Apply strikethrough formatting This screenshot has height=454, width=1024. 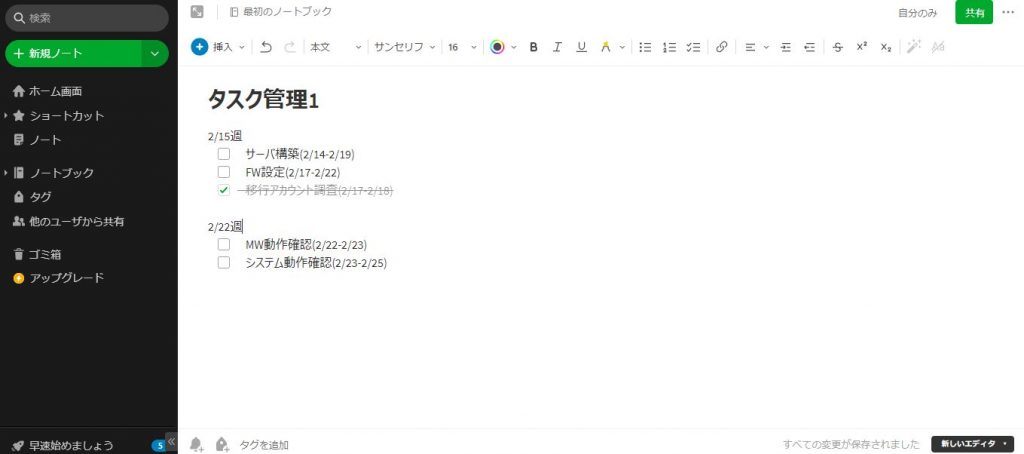click(x=838, y=47)
